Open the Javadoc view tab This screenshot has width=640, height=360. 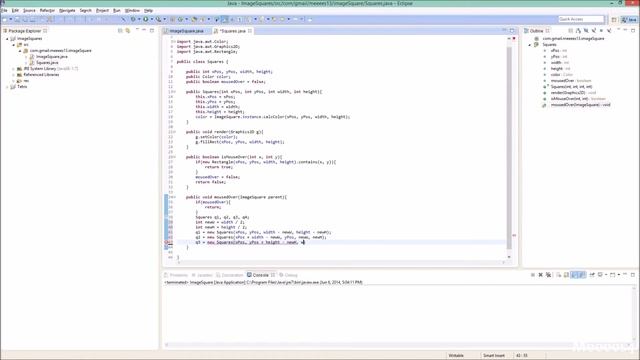tap(202, 275)
